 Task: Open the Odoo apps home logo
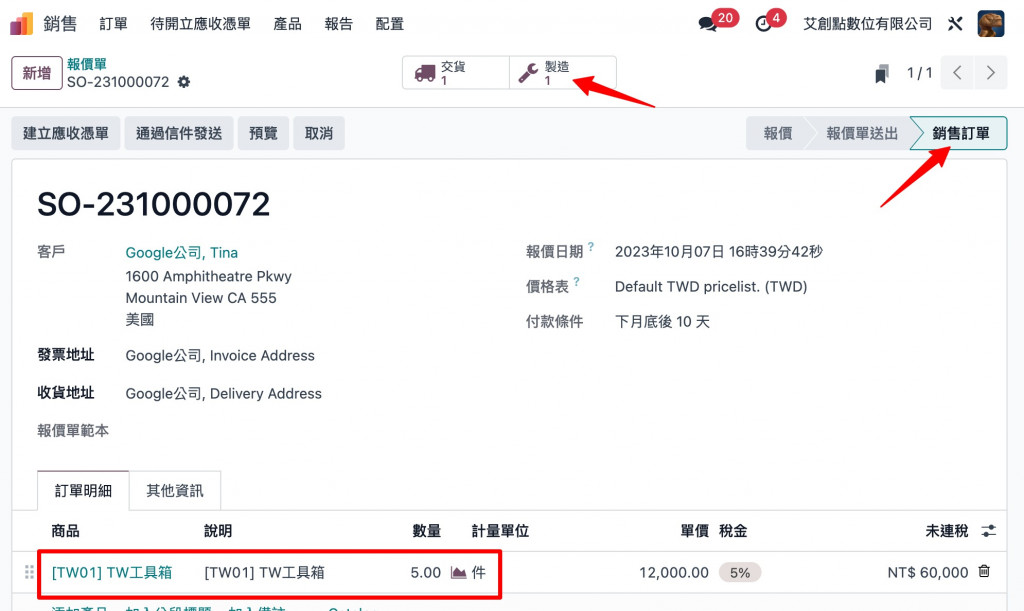coord(22,24)
